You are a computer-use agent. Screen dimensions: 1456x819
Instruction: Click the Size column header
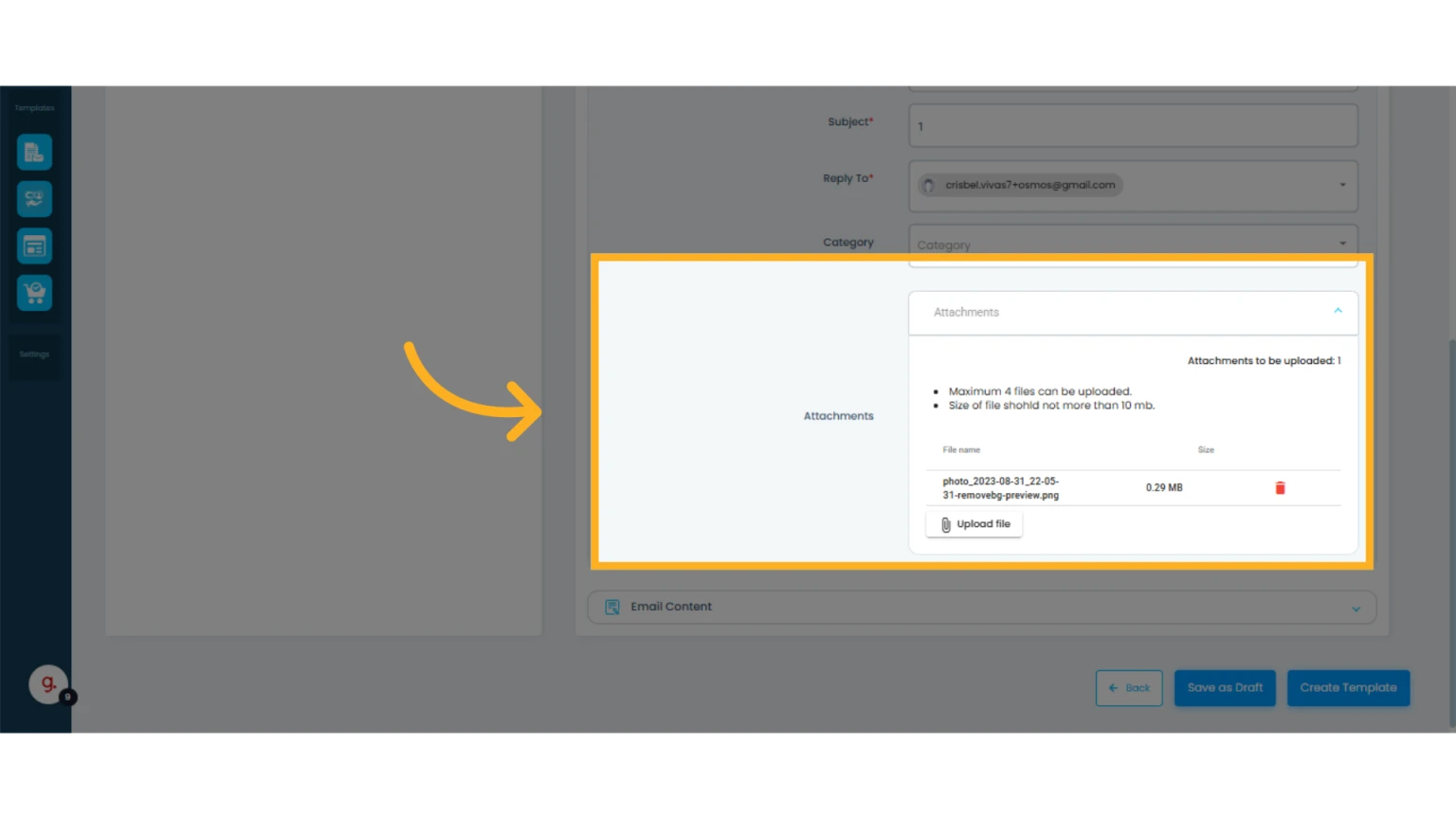click(x=1206, y=450)
